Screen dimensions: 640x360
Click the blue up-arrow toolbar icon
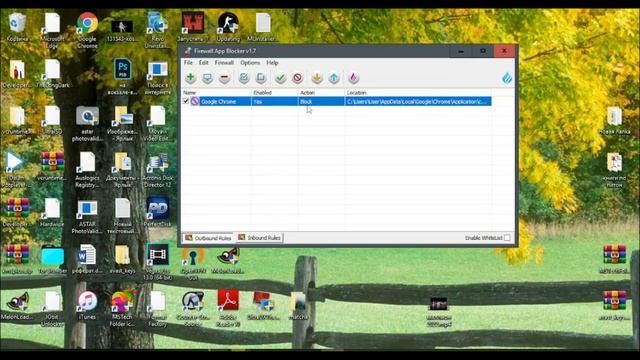[x=334, y=78]
